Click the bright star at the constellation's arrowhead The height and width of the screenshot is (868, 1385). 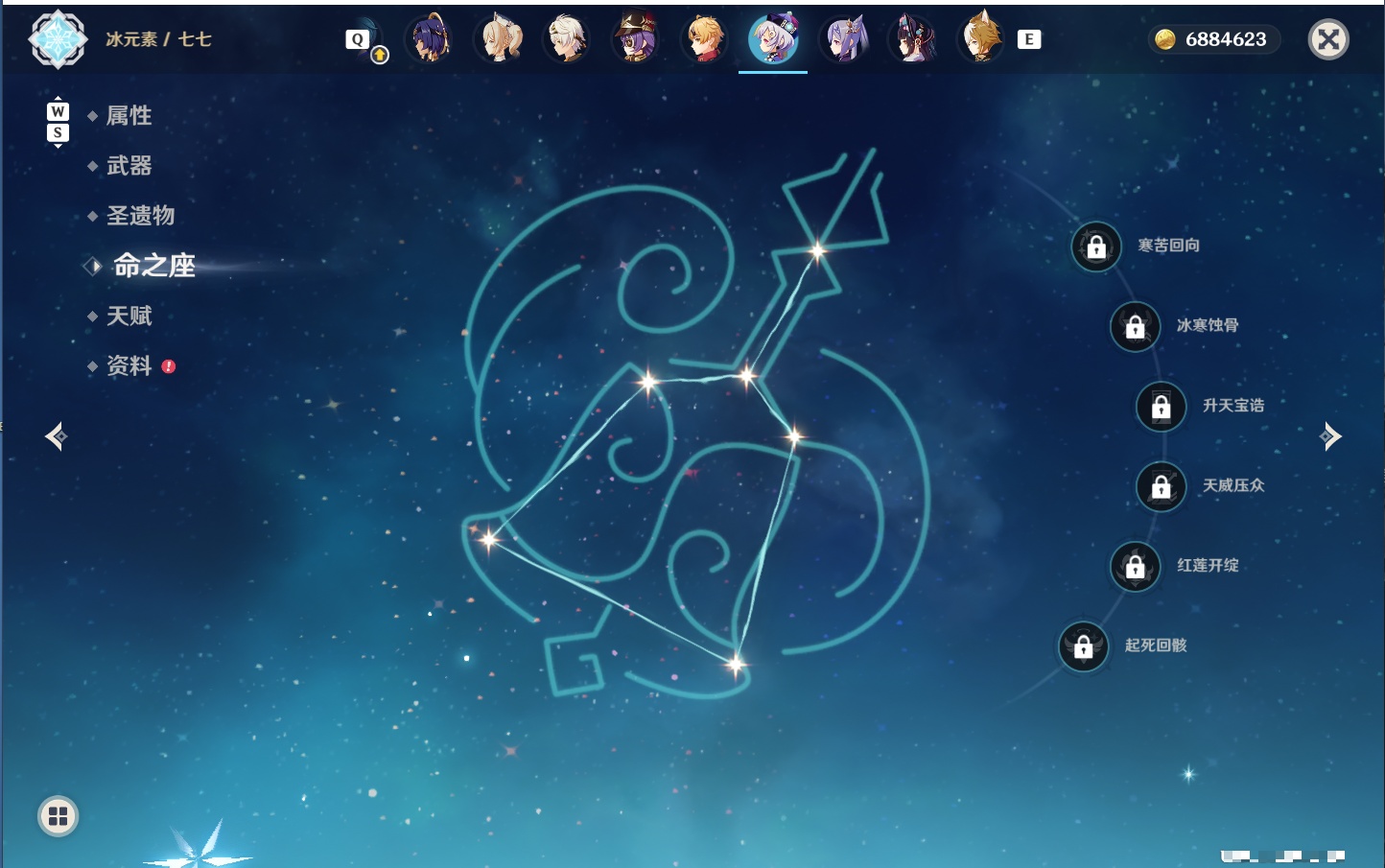(817, 252)
